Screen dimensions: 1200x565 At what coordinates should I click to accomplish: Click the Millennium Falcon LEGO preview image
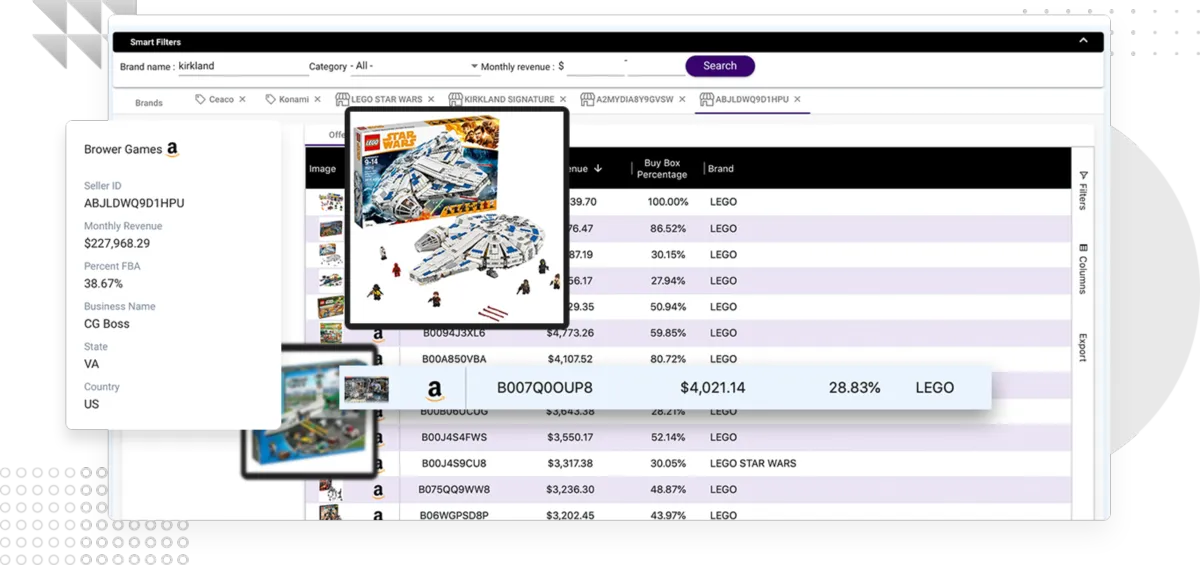tap(457, 217)
